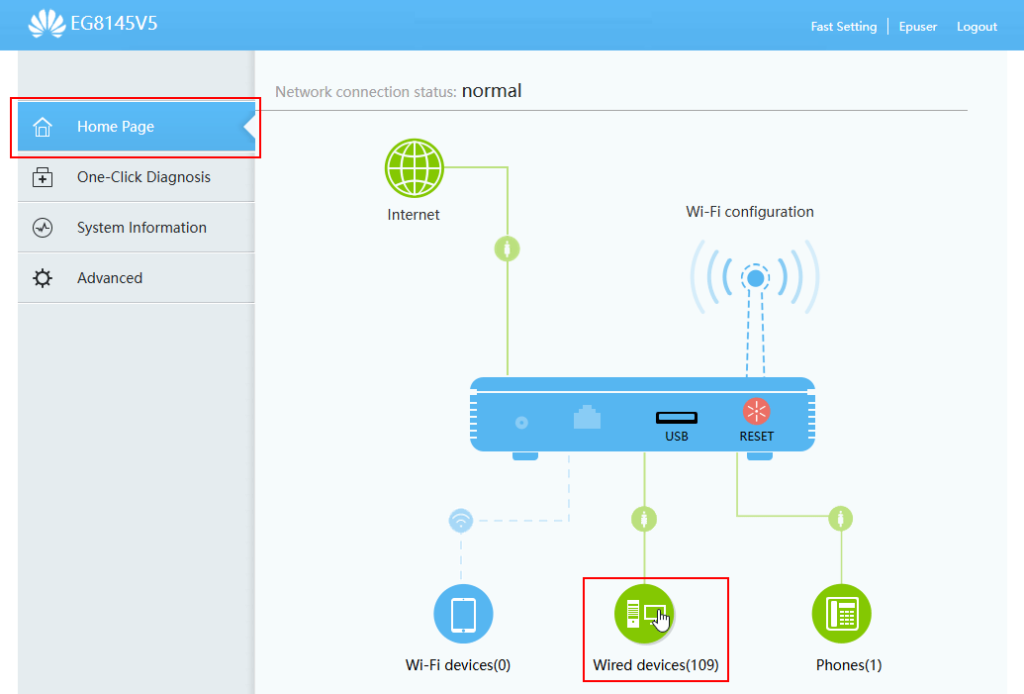The width and height of the screenshot is (1024, 694).
Task: Click the green Internet globe icon
Action: click(414, 168)
